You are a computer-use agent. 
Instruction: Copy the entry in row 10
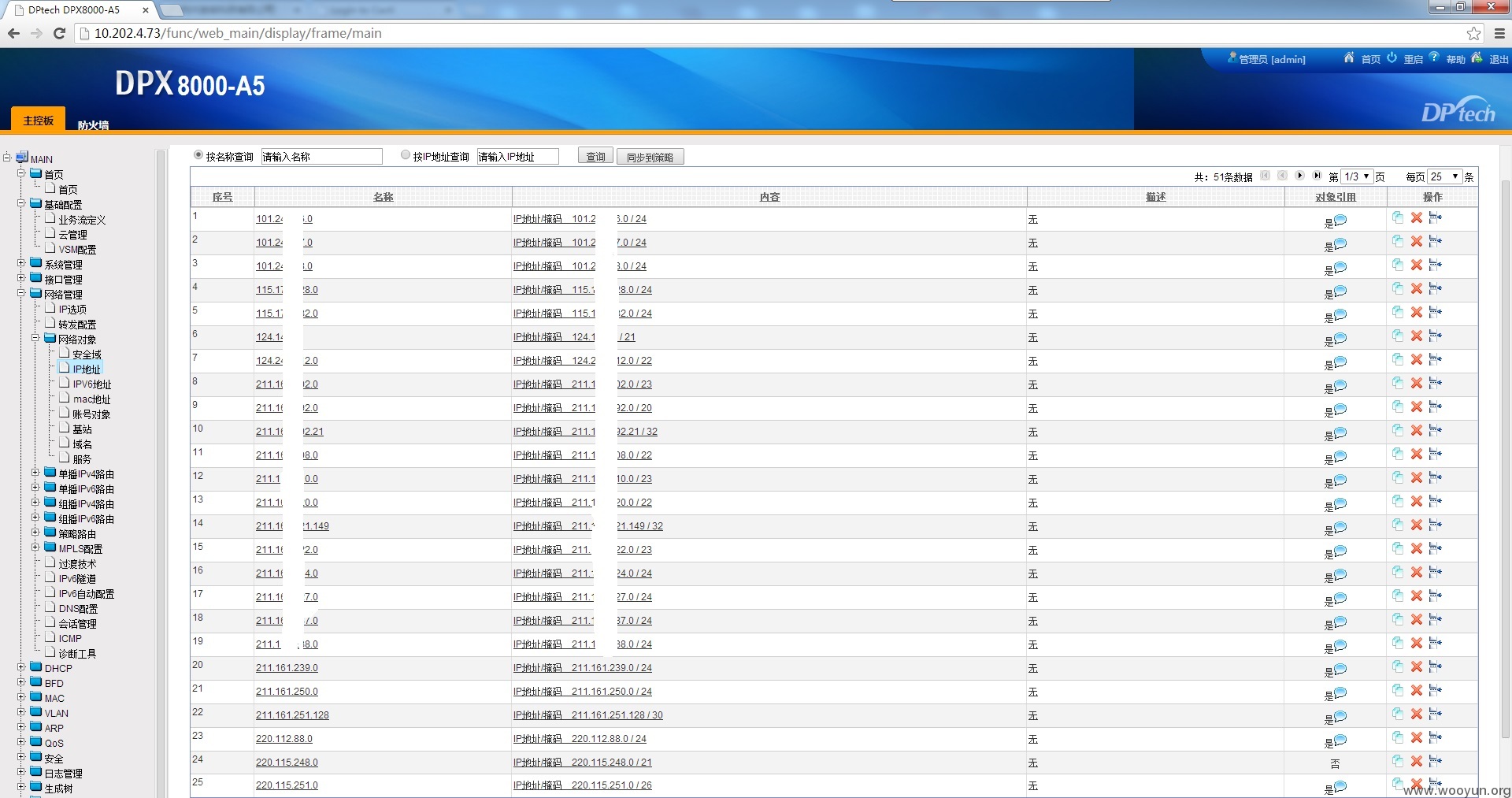tap(1398, 431)
